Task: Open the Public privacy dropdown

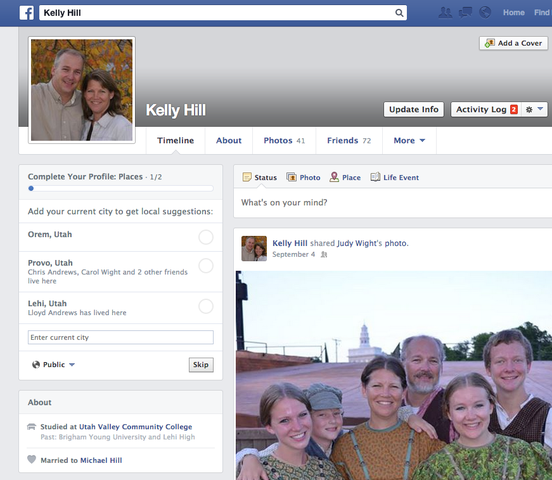Action: (x=53, y=364)
